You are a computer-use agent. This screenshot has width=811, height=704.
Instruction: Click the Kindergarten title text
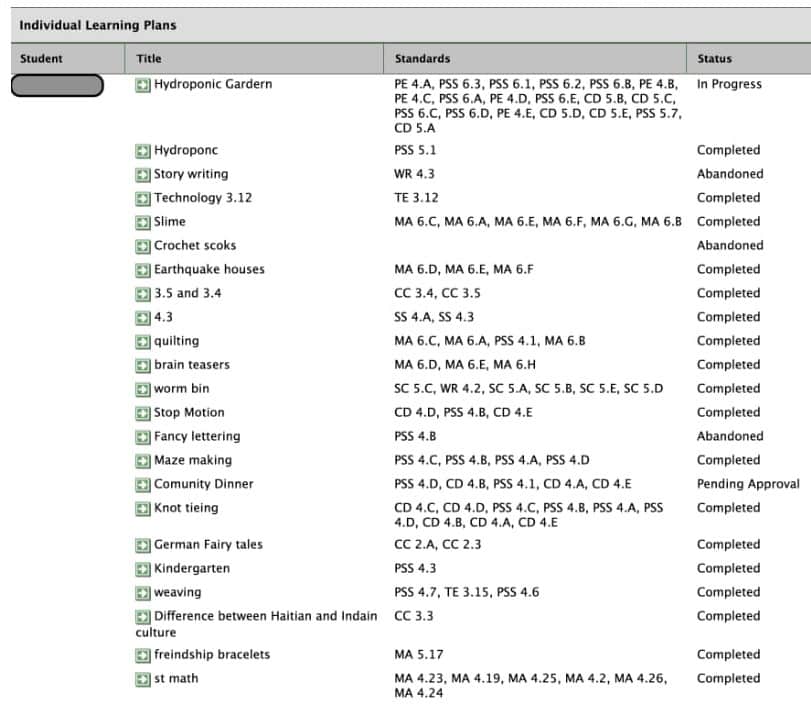tap(192, 568)
